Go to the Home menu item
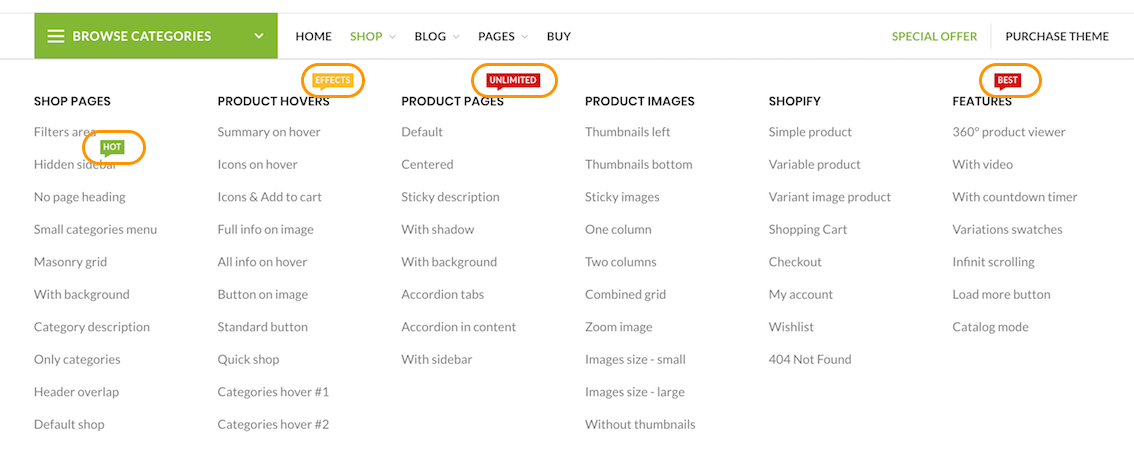1134x464 pixels. [x=313, y=36]
